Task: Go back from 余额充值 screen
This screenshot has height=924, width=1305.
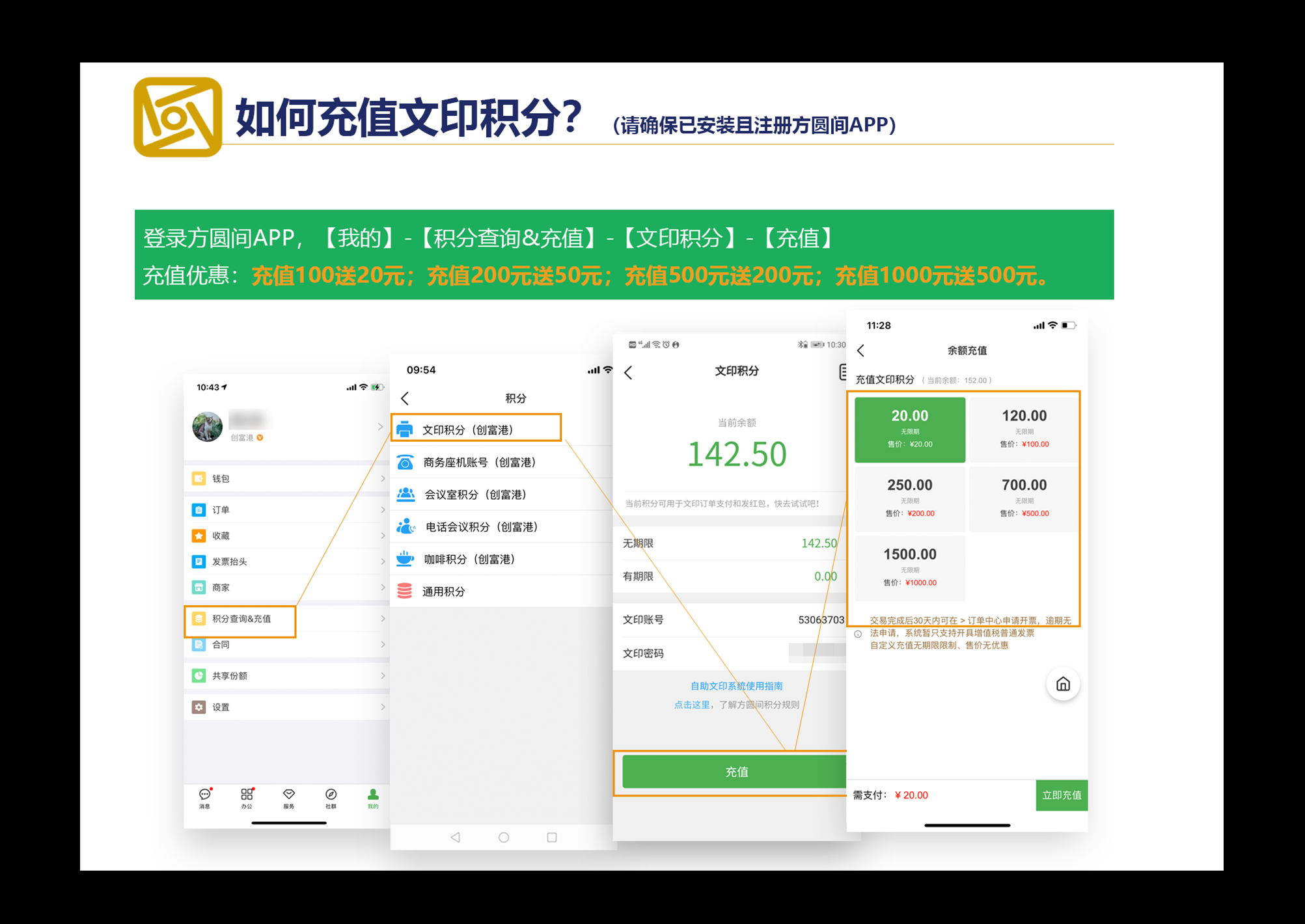Action: 861,351
